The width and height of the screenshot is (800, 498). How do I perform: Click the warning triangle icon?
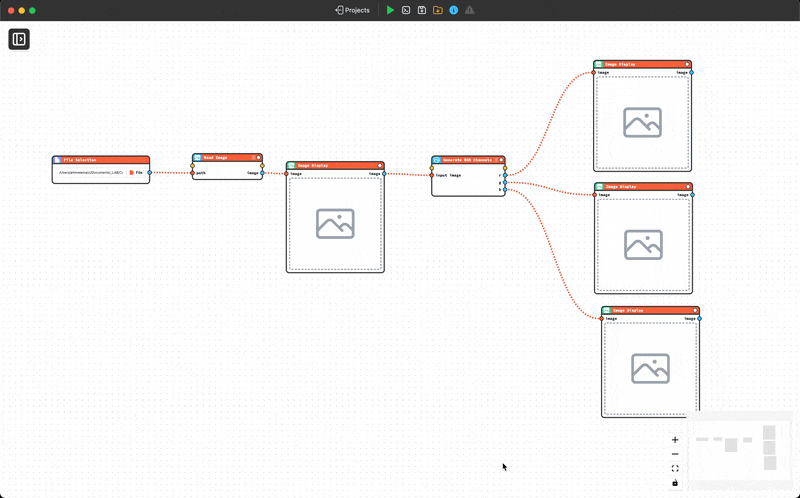click(x=470, y=10)
